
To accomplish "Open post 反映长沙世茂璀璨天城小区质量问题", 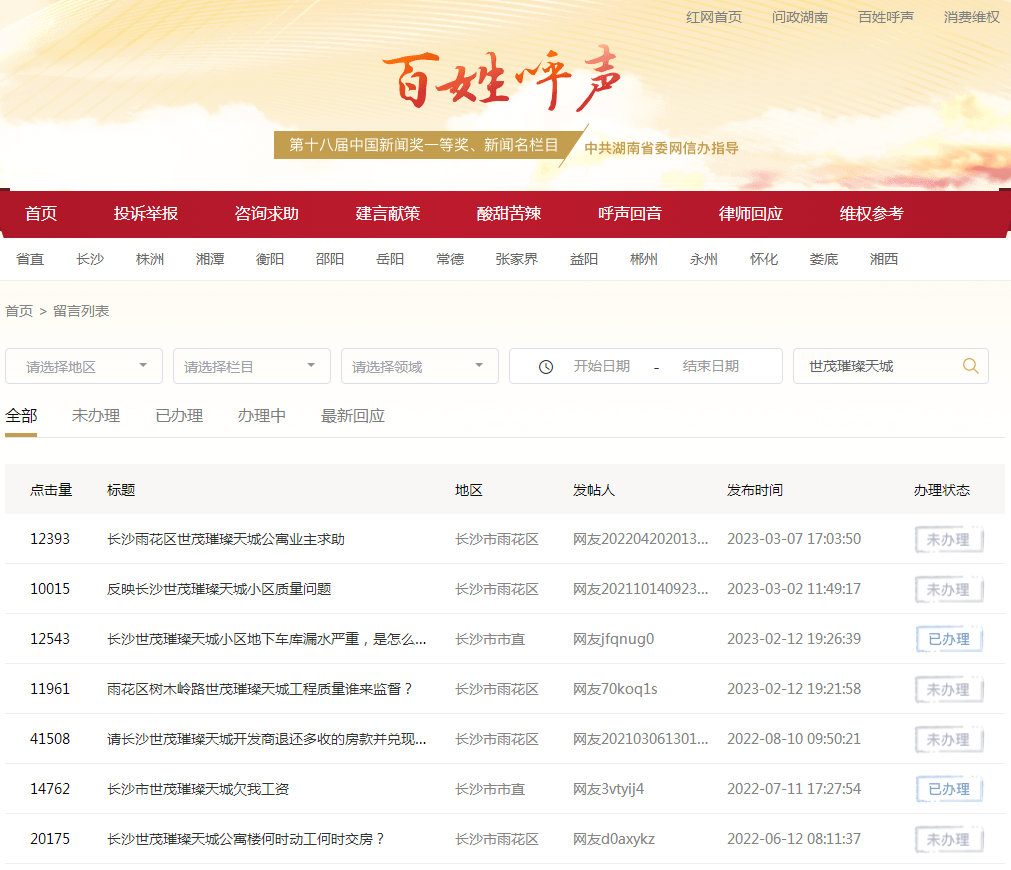I will 219,589.
